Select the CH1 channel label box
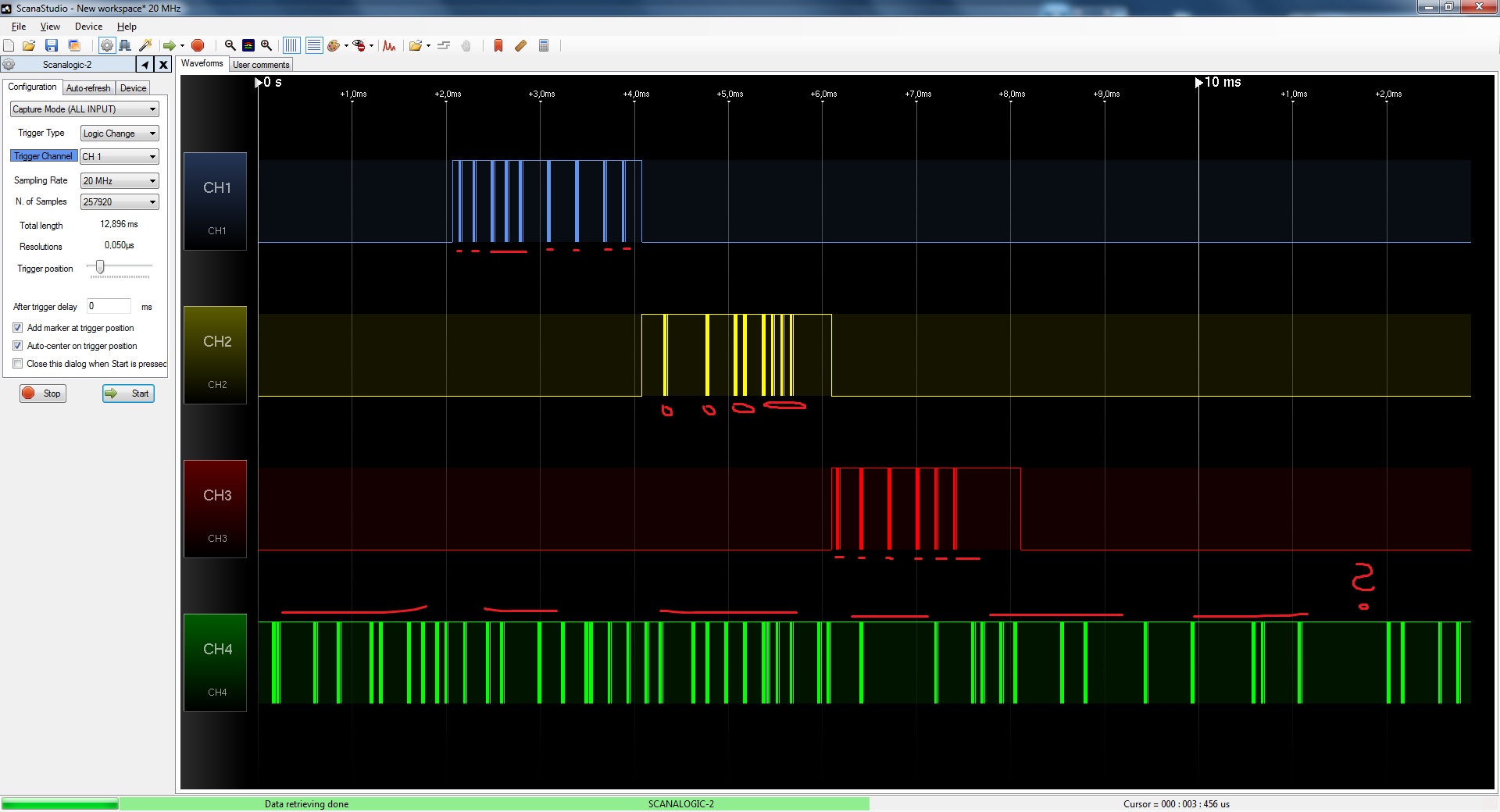The image size is (1500, 812). click(x=216, y=201)
